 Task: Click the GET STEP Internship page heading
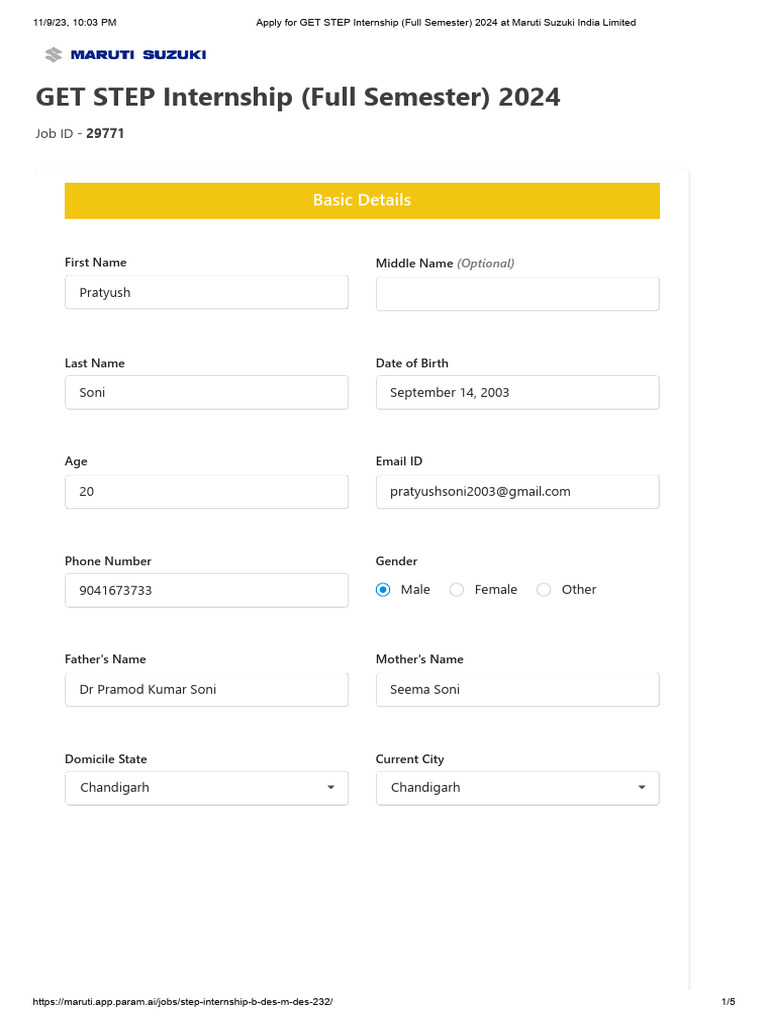pyautogui.click(x=298, y=97)
